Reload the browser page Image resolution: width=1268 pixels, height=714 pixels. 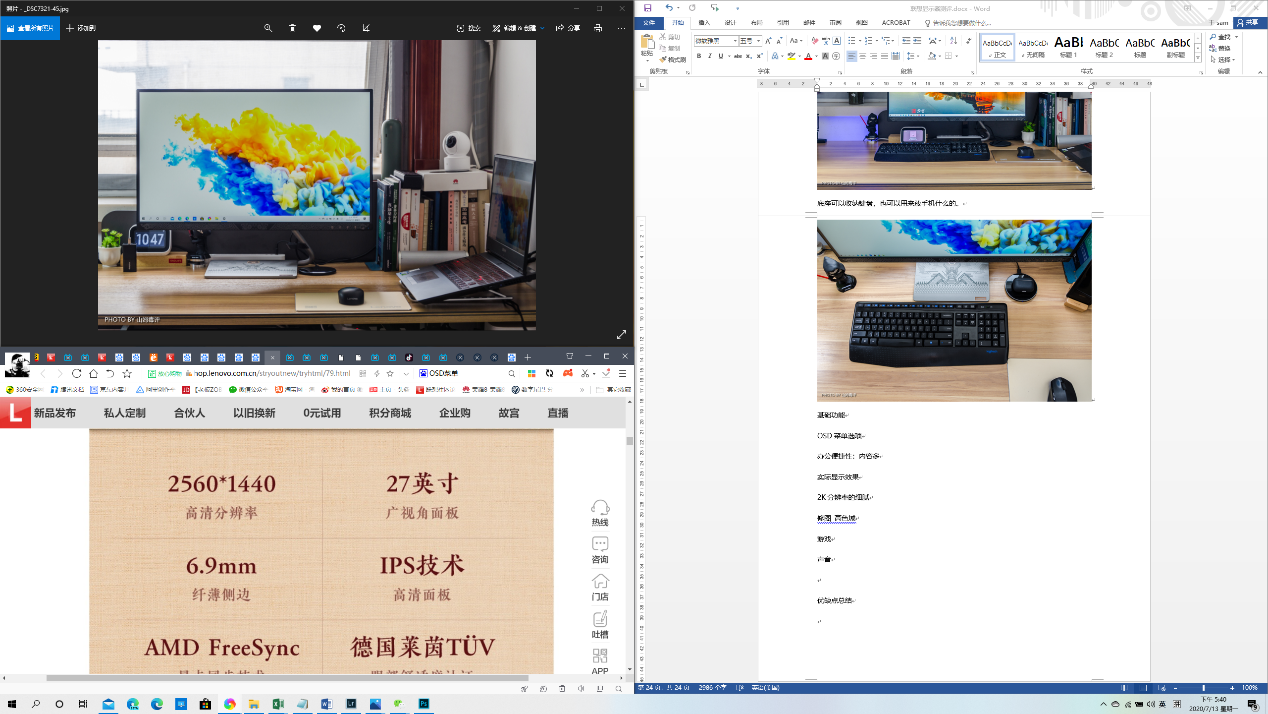[77, 373]
